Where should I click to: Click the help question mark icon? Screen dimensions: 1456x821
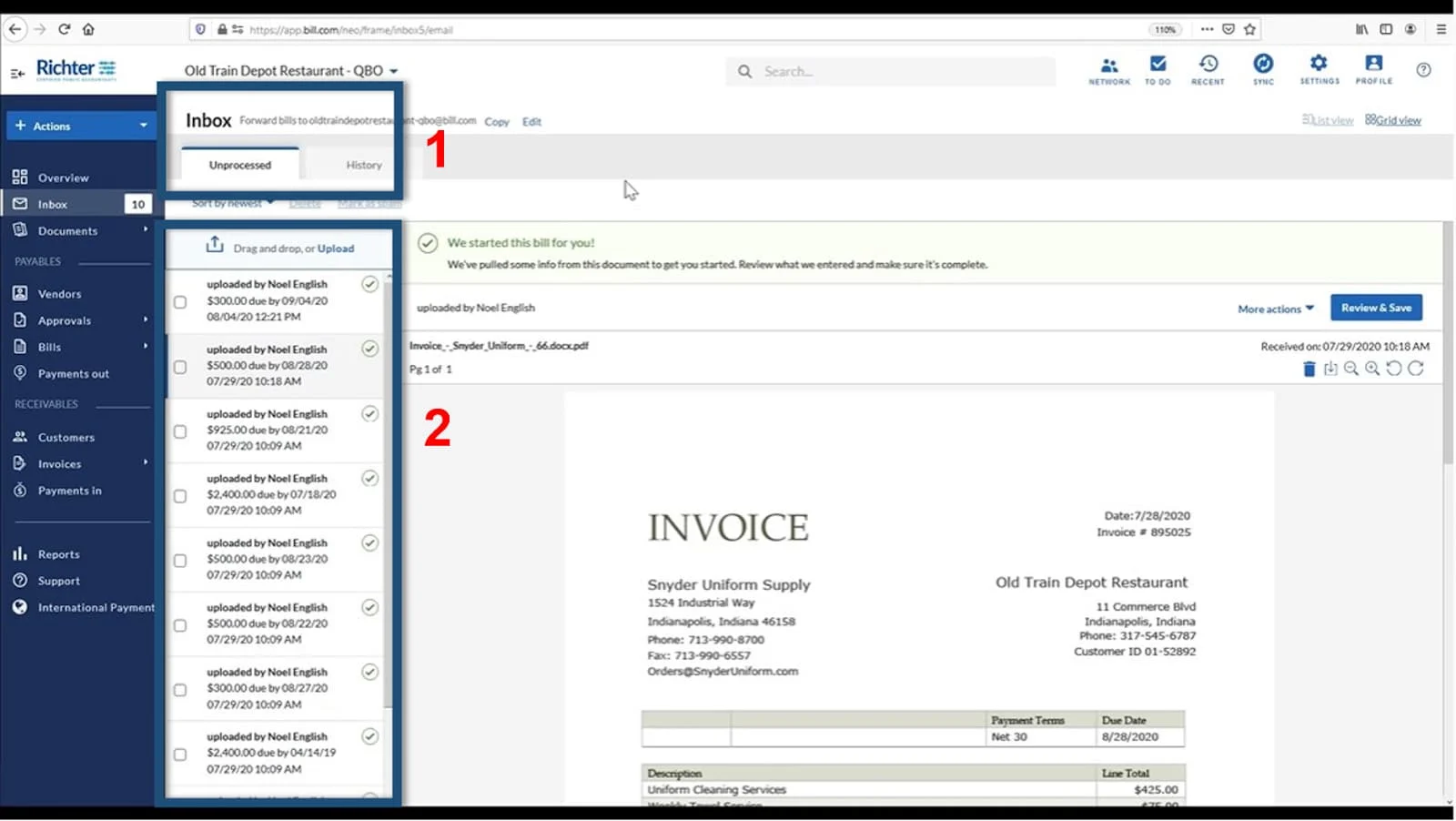click(1423, 70)
